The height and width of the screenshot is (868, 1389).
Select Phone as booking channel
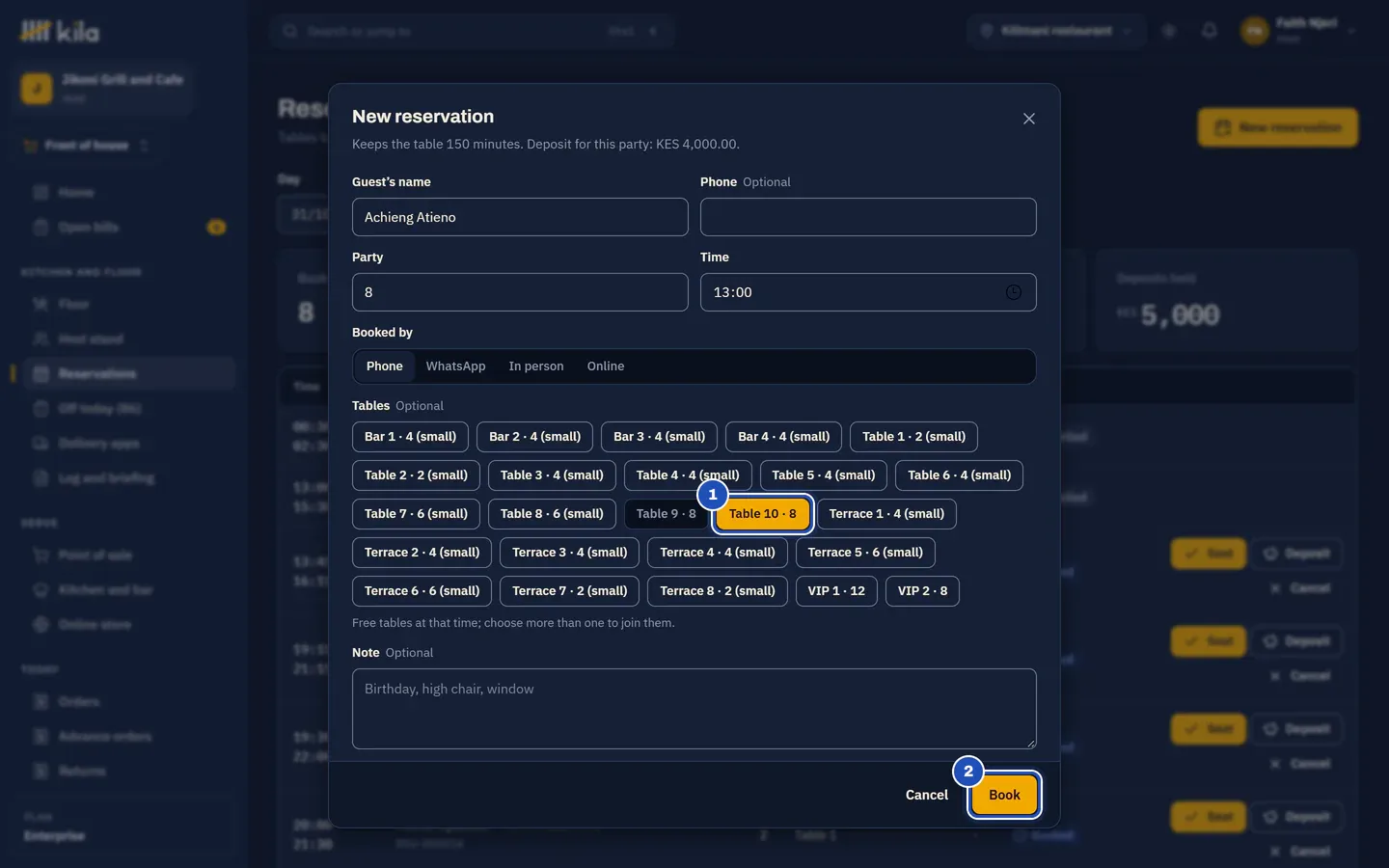(x=385, y=366)
